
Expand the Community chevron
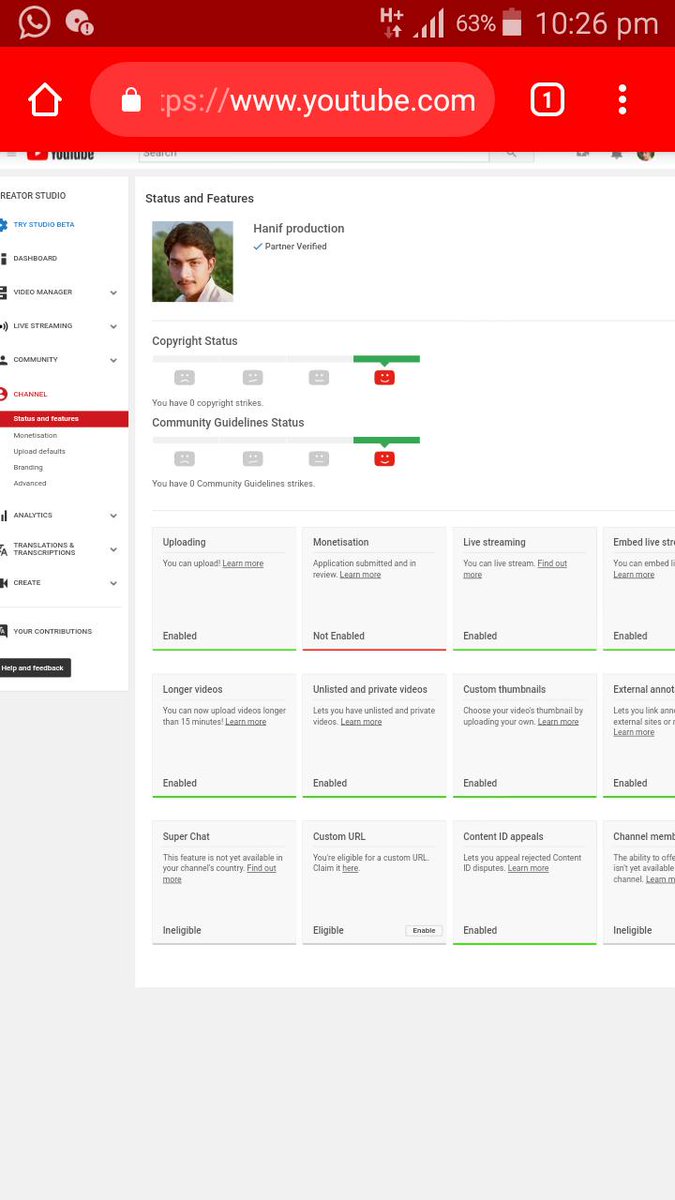(x=113, y=360)
